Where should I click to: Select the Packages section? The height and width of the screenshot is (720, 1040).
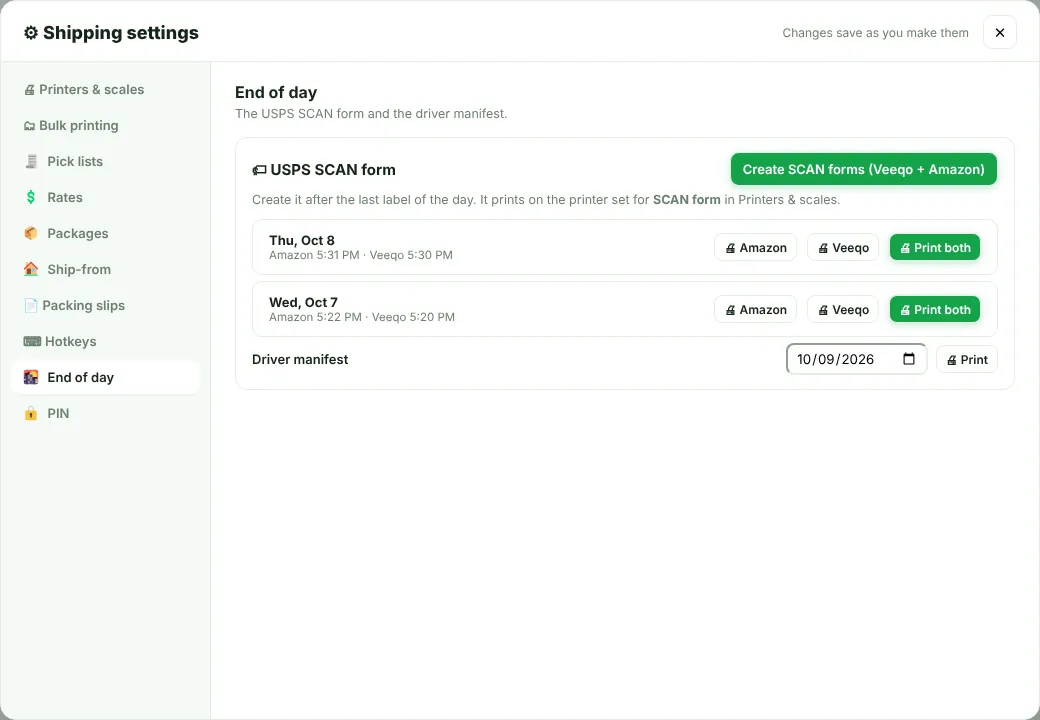click(105, 233)
